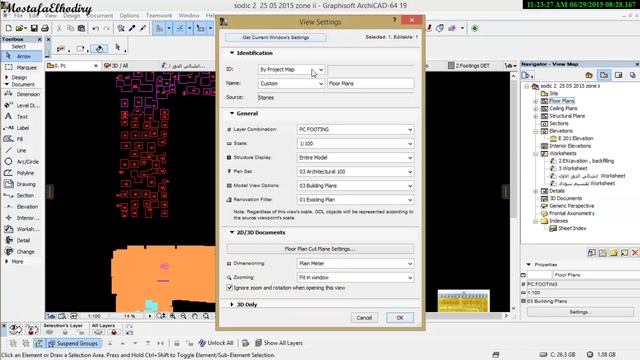Expand the 3D Only section
This screenshot has height=360, width=640.
tap(232, 304)
